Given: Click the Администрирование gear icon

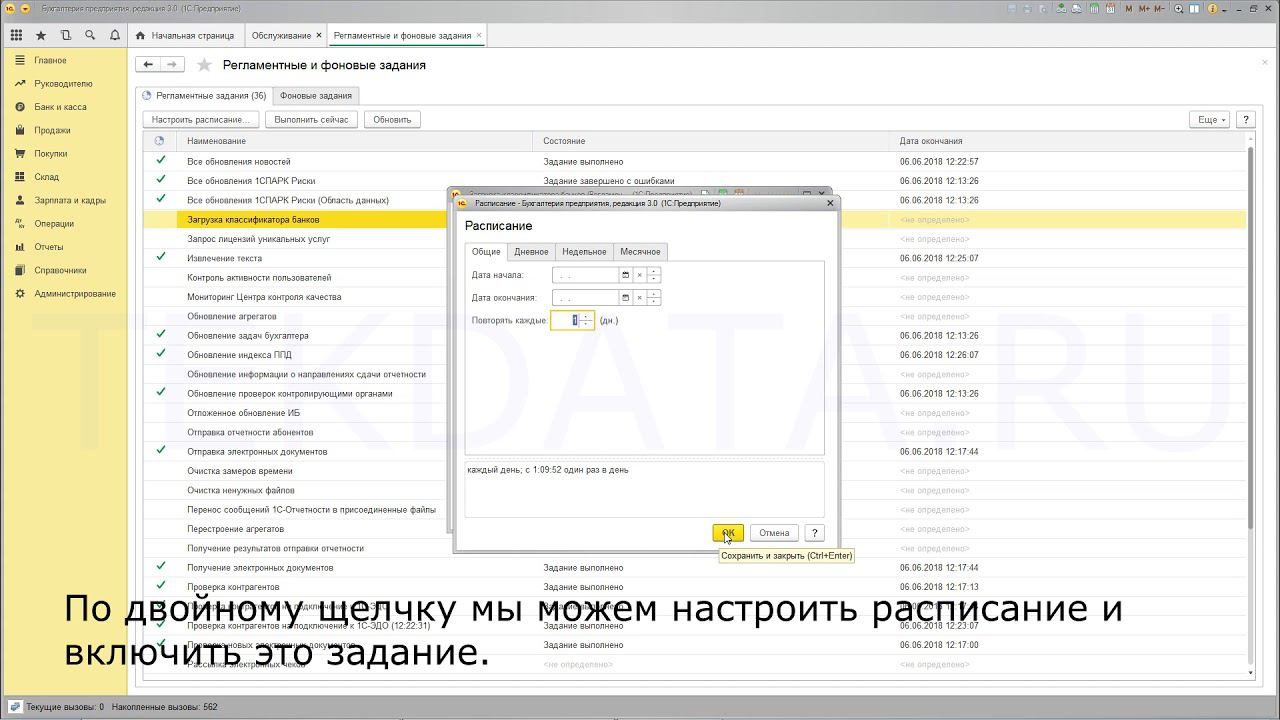Looking at the screenshot, I should 20,294.
